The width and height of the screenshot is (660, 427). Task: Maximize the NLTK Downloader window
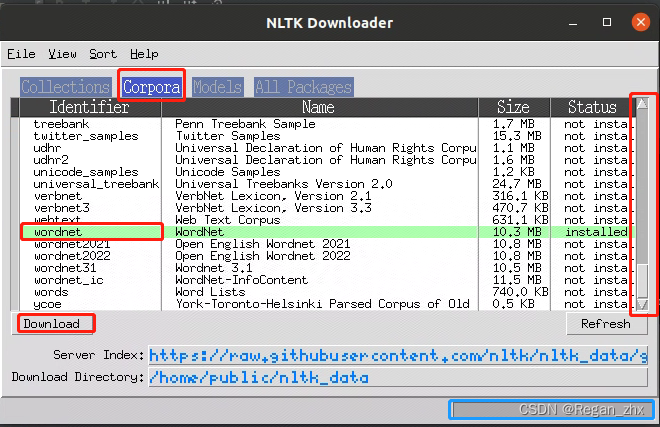coord(607,22)
